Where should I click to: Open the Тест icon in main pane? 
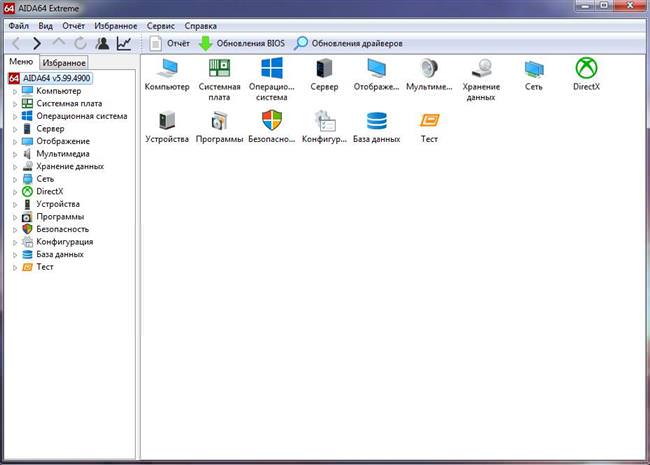[x=429, y=121]
